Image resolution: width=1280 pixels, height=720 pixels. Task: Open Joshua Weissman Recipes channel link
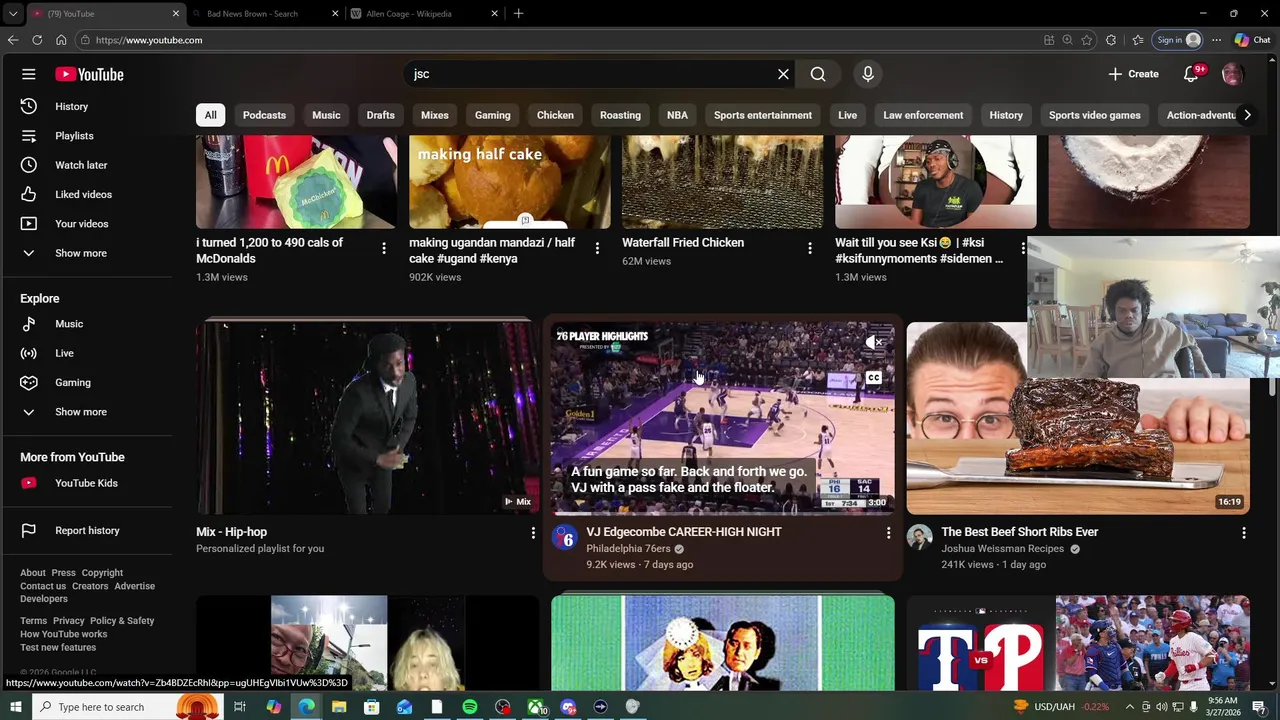tap(1002, 549)
